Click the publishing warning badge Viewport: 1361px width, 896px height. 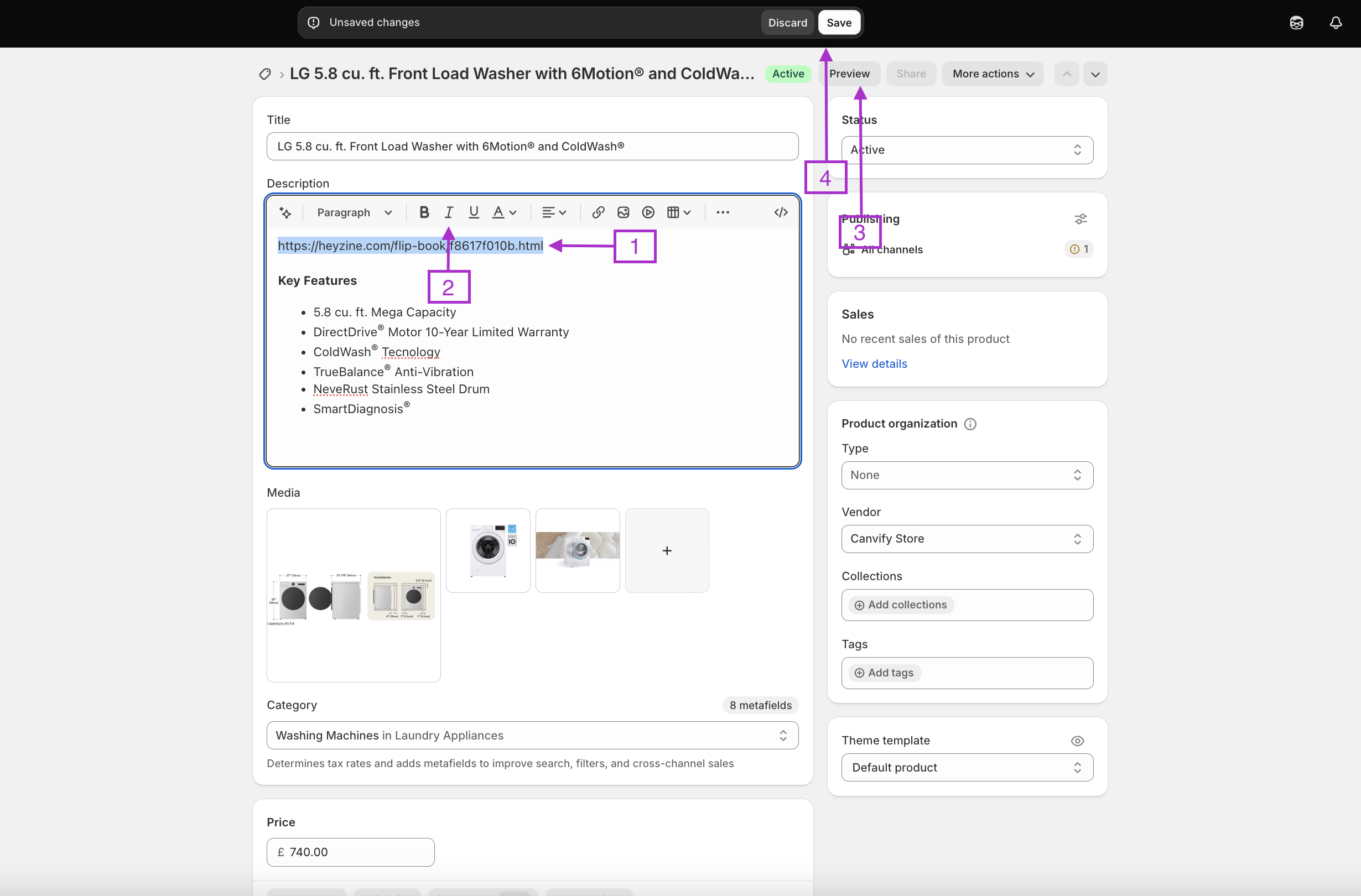click(x=1078, y=249)
